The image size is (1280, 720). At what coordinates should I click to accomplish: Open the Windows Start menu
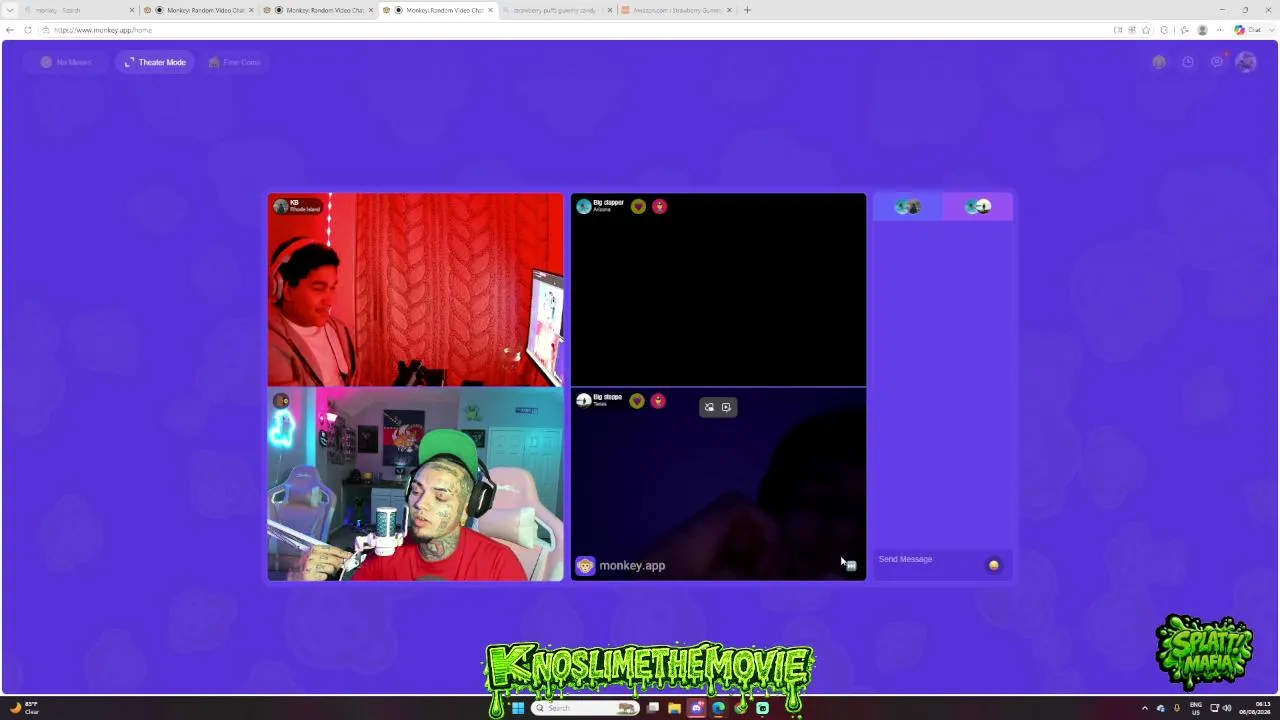click(x=518, y=708)
